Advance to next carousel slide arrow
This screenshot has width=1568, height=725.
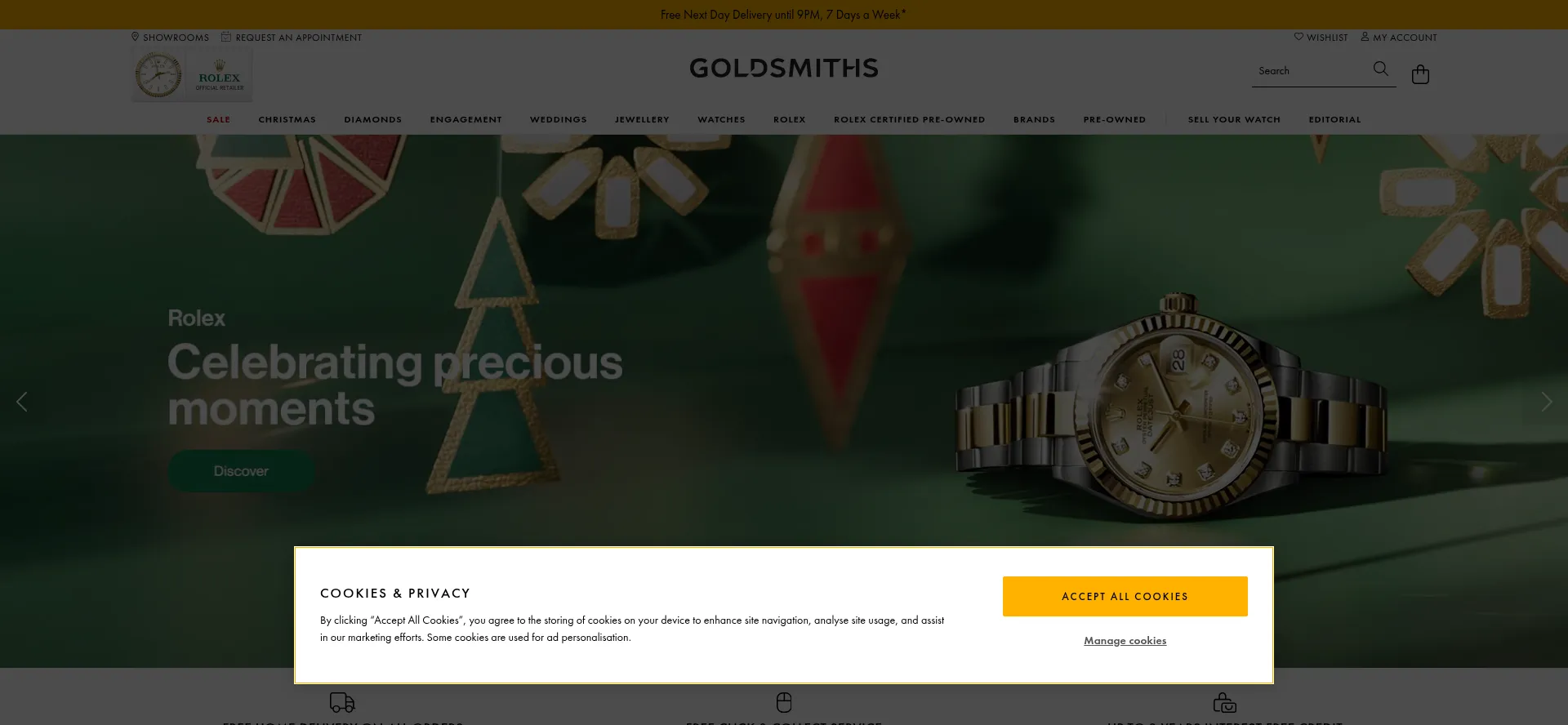pyautogui.click(x=1546, y=402)
